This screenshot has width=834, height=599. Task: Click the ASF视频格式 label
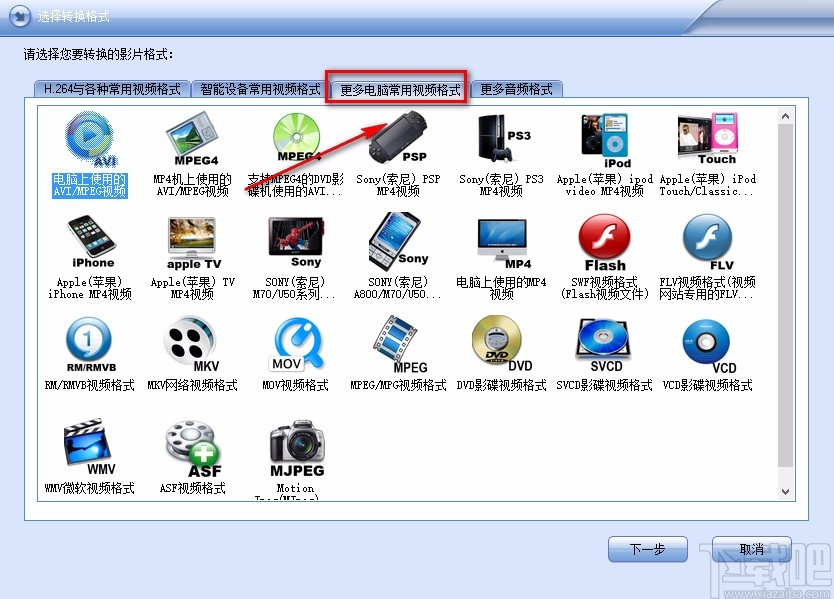[193, 488]
